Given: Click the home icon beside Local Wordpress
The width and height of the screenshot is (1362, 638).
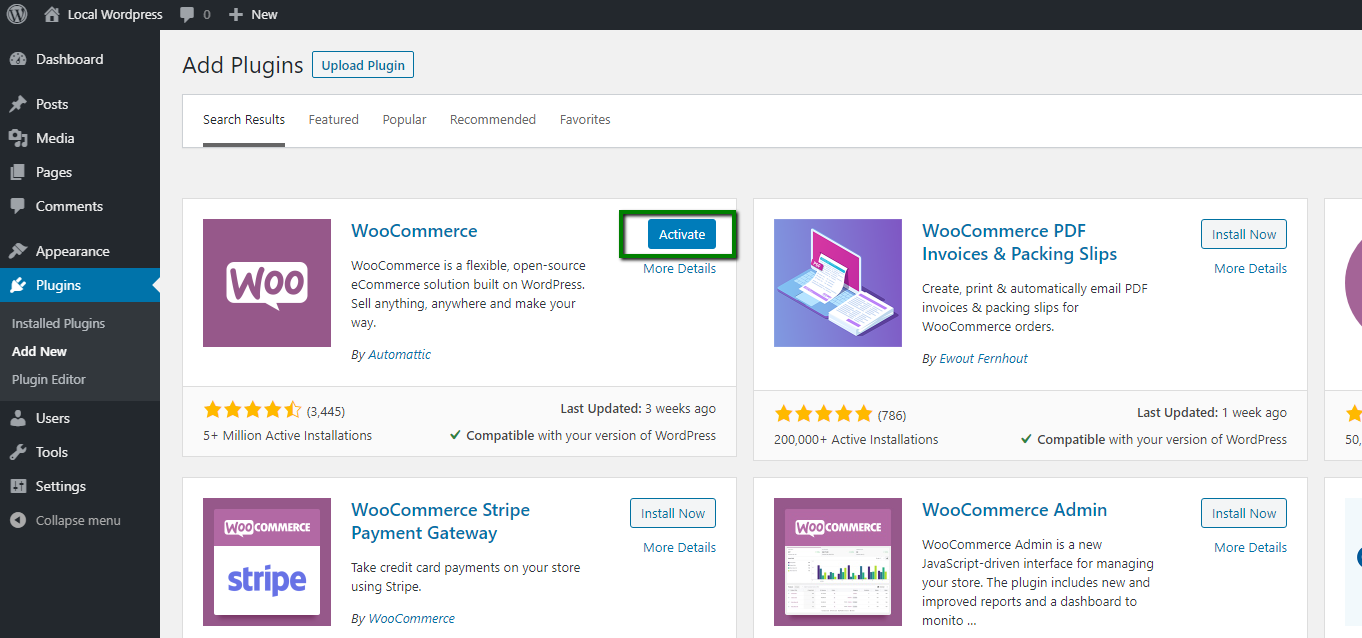Looking at the screenshot, I should pos(52,14).
